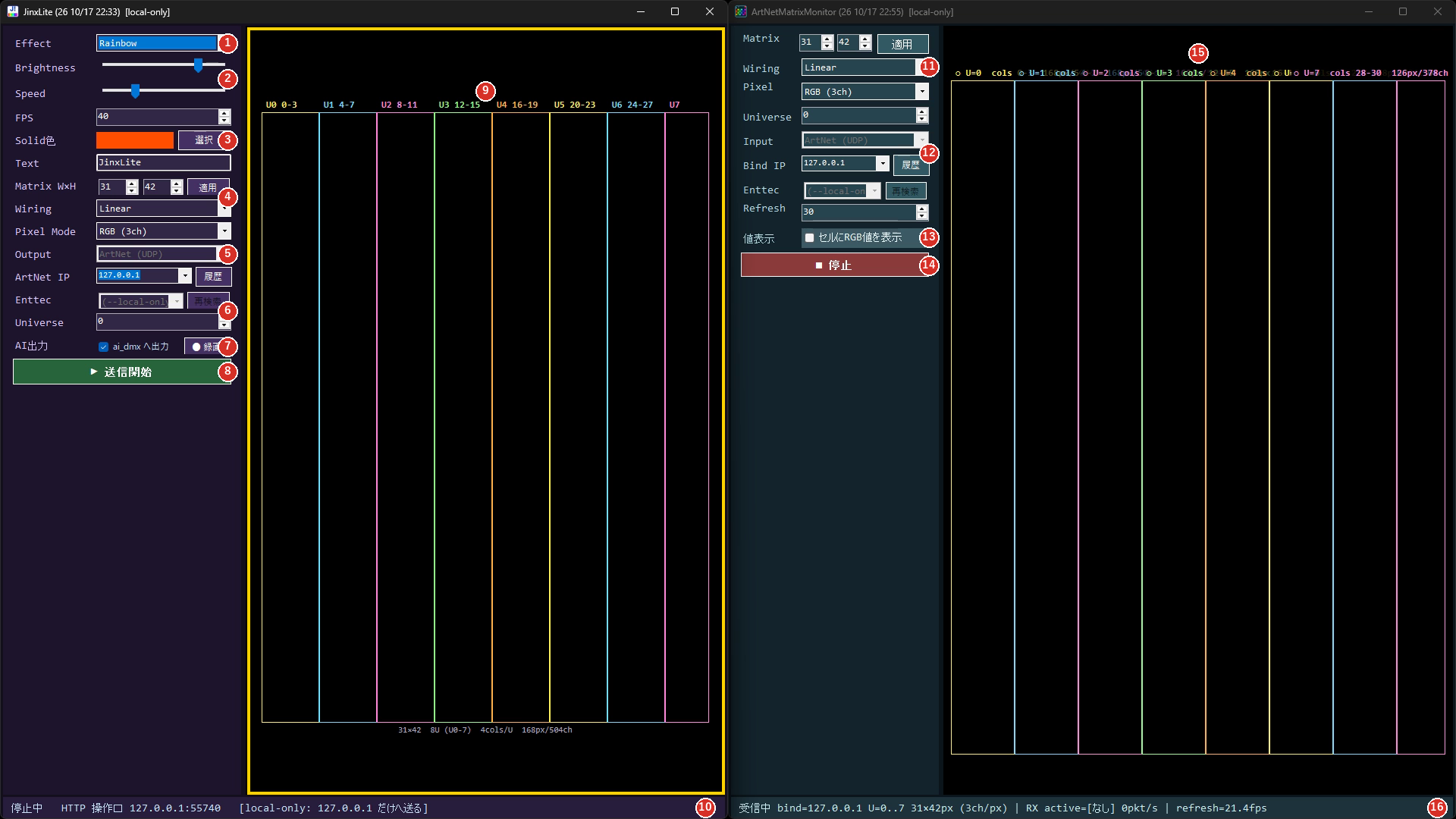Maximize the JinxLite window
1456x819 pixels.
click(675, 11)
